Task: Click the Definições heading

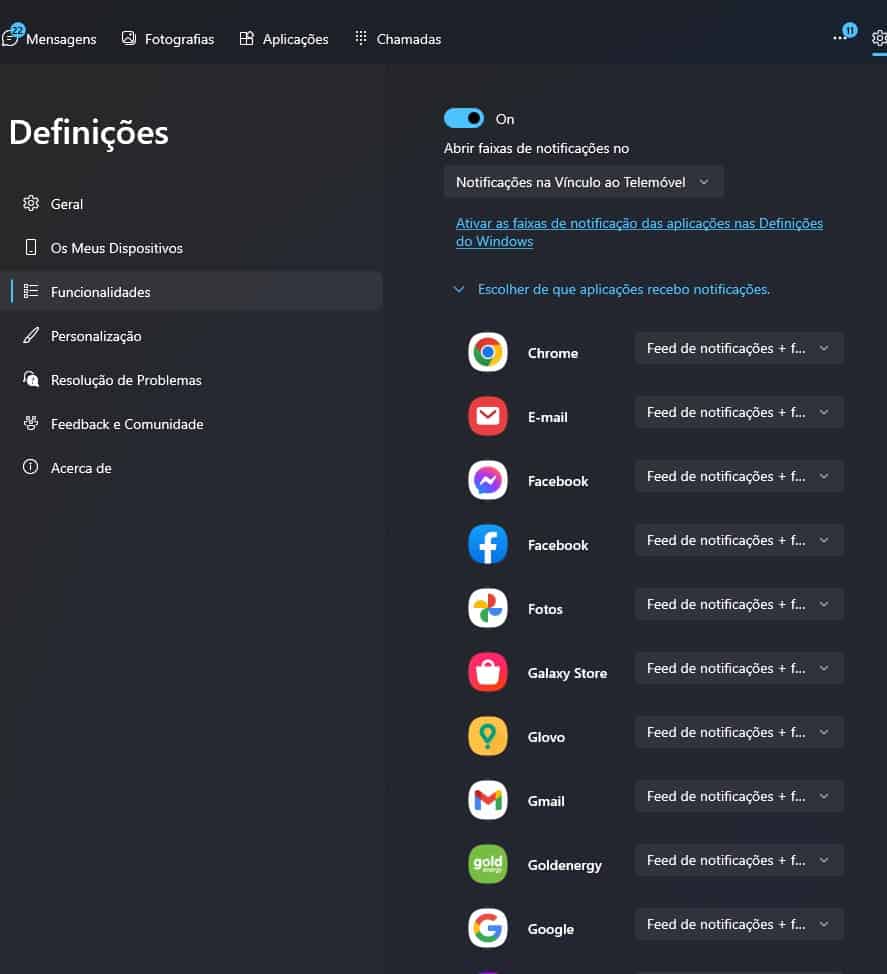Action: (89, 132)
